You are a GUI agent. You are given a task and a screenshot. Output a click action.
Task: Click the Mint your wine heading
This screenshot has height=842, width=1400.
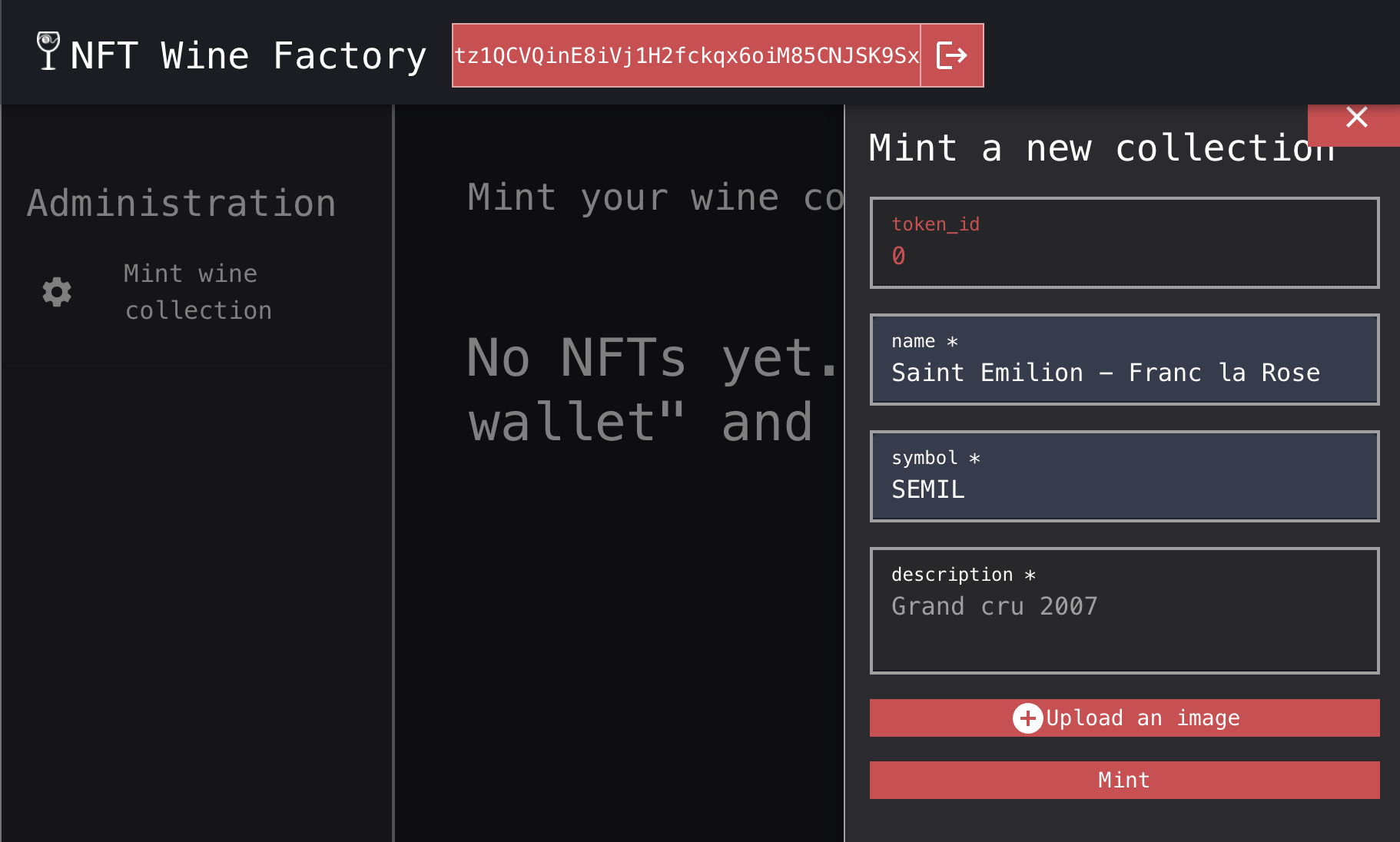(655, 197)
